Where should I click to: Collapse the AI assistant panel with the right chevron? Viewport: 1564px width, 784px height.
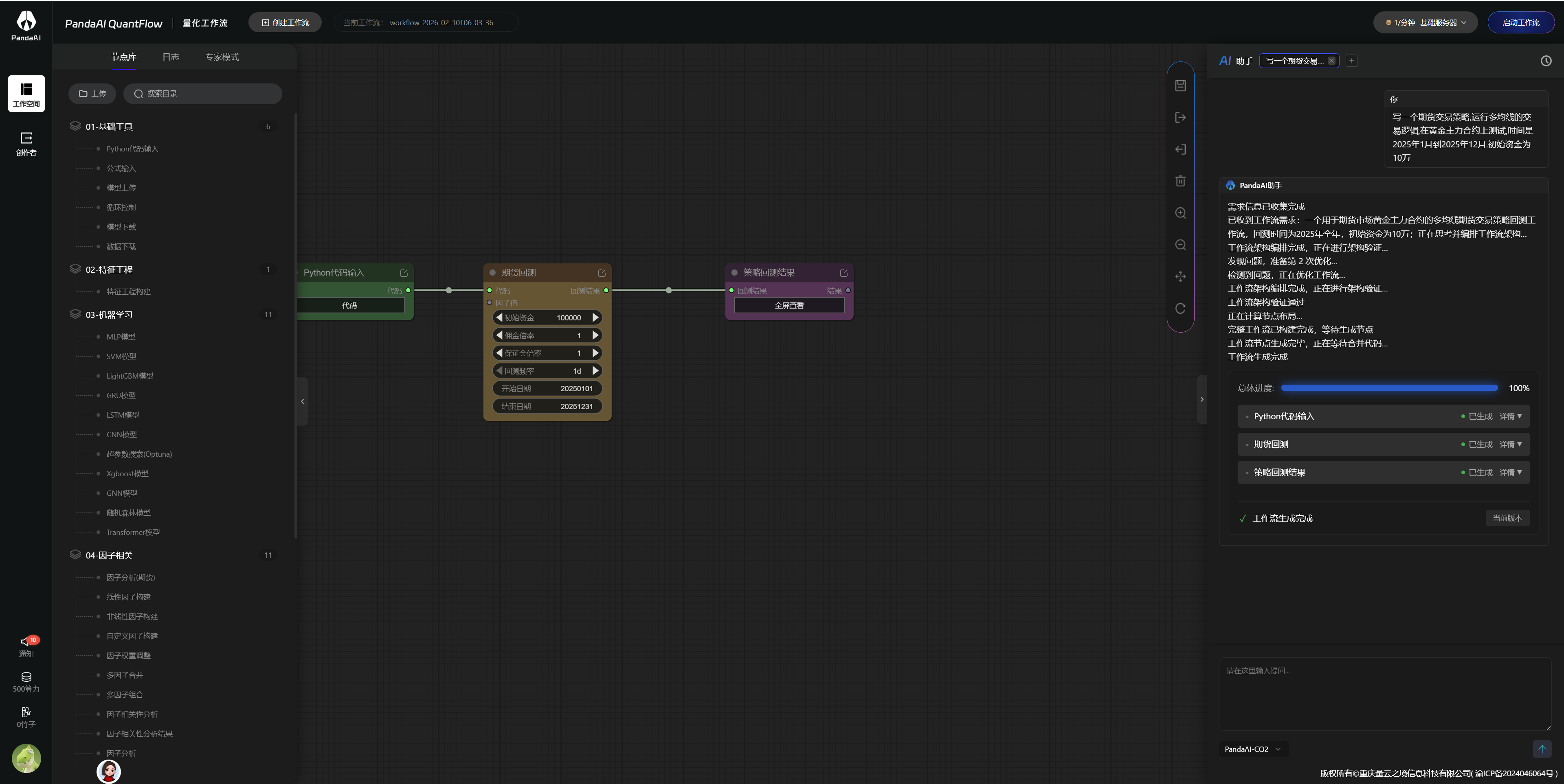[1202, 399]
